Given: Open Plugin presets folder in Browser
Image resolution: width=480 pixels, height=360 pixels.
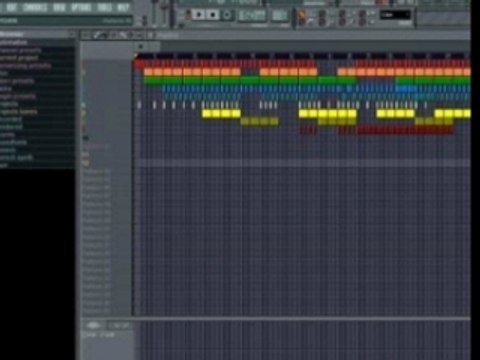Looking at the screenshot, I should 17,96.
